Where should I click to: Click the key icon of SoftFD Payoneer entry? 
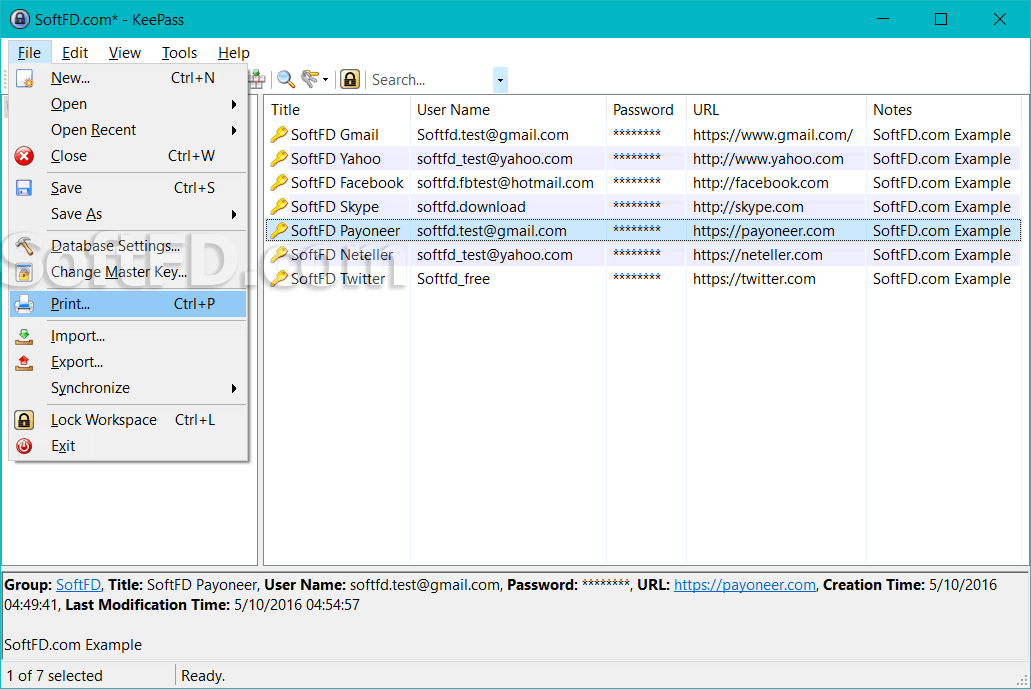279,231
